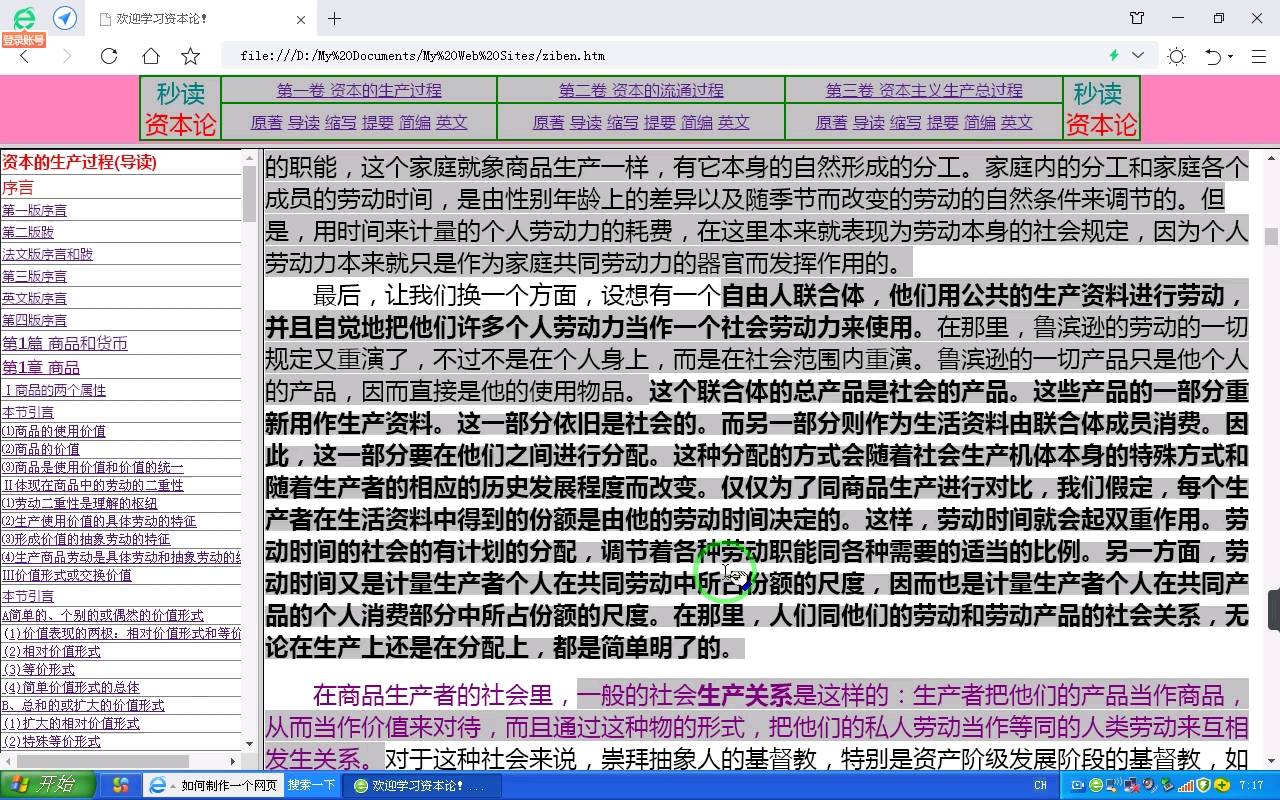Viewport: 1280px width, 800px height.
Task: Close the 欢迎学习资本论 tab
Action: pos(300,19)
